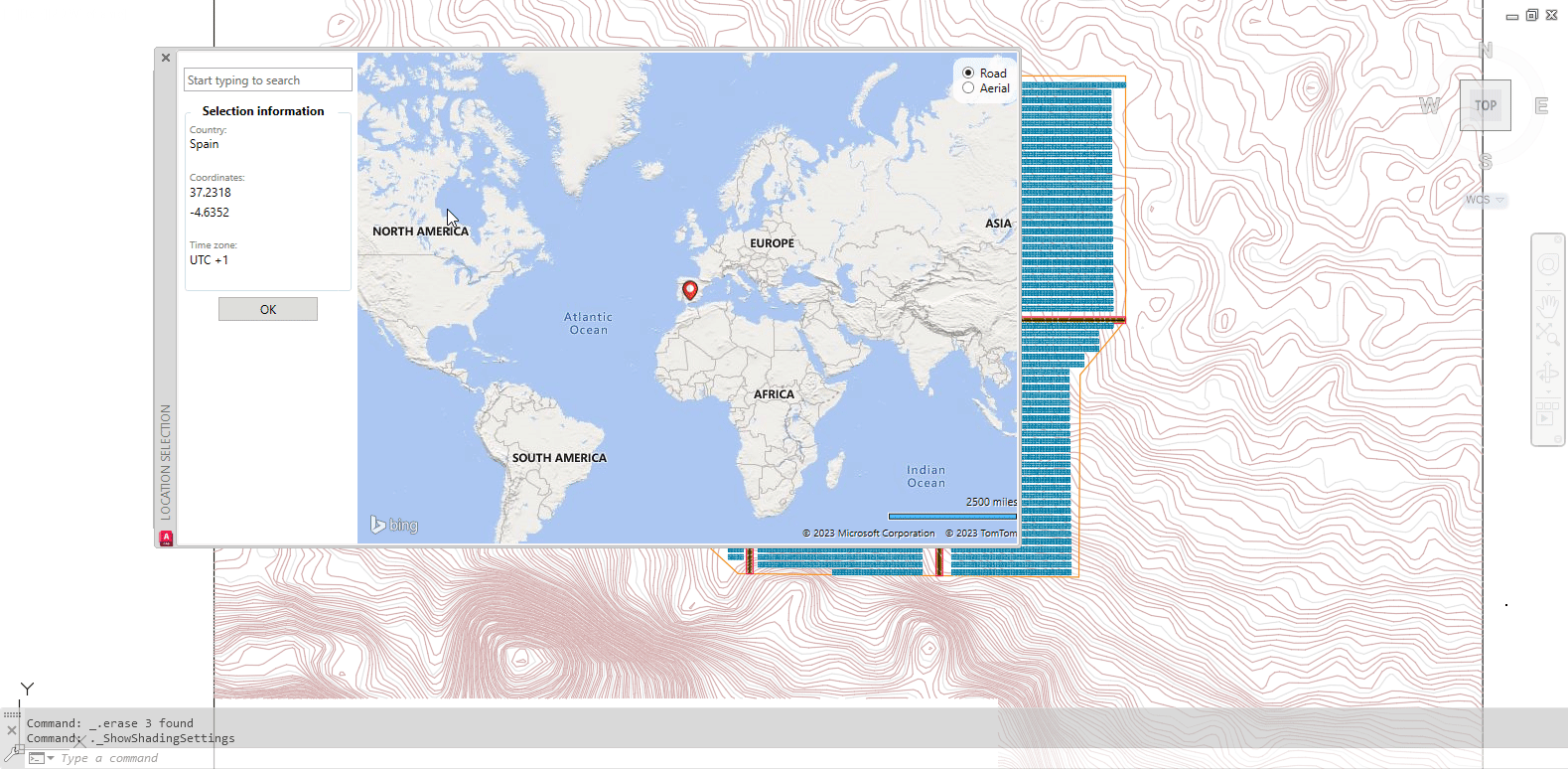Open the navigation bar Steering Wheel tool
Screen dimensions: 1568x769
tap(1547, 264)
